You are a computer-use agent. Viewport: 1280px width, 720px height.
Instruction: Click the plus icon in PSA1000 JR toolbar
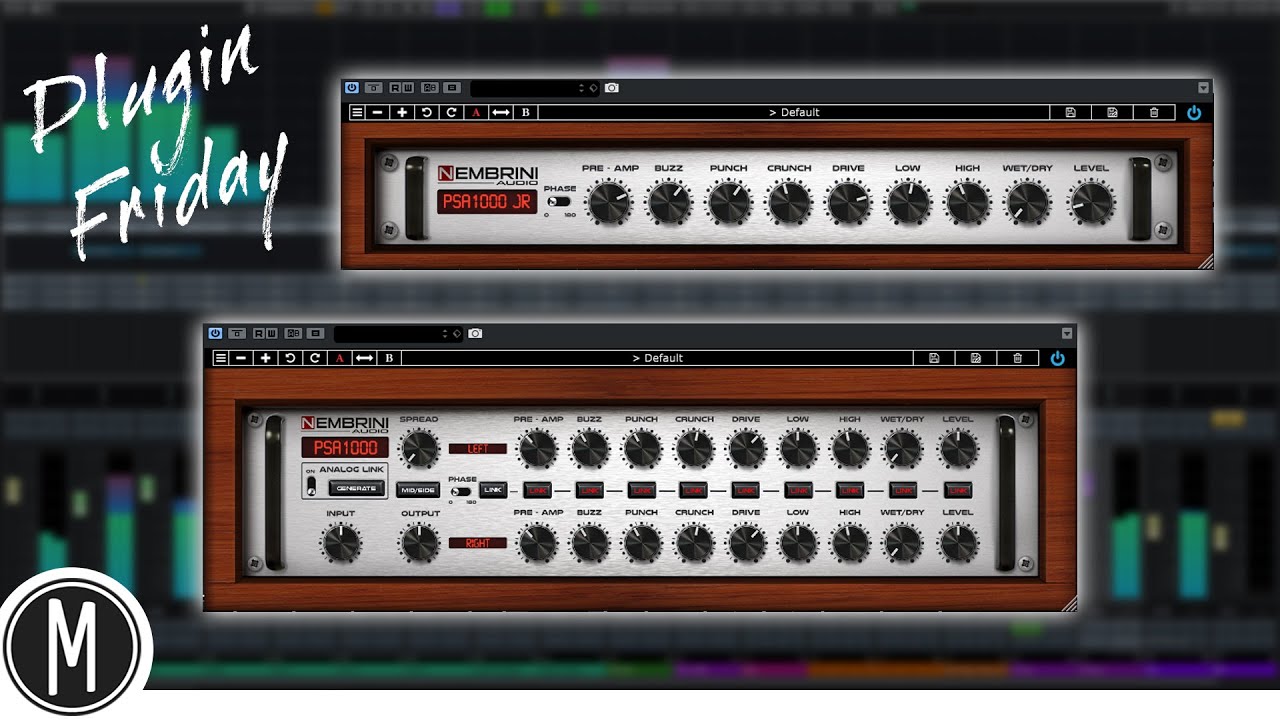pyautogui.click(x=402, y=112)
